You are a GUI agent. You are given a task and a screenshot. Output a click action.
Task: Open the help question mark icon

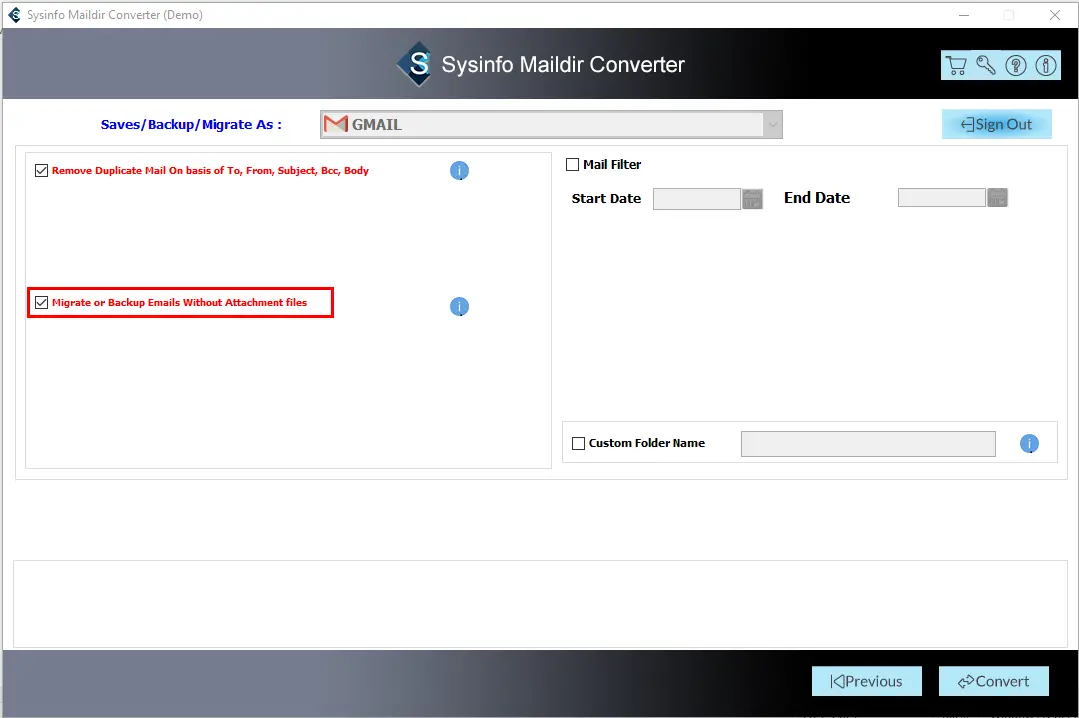pyautogui.click(x=1016, y=65)
